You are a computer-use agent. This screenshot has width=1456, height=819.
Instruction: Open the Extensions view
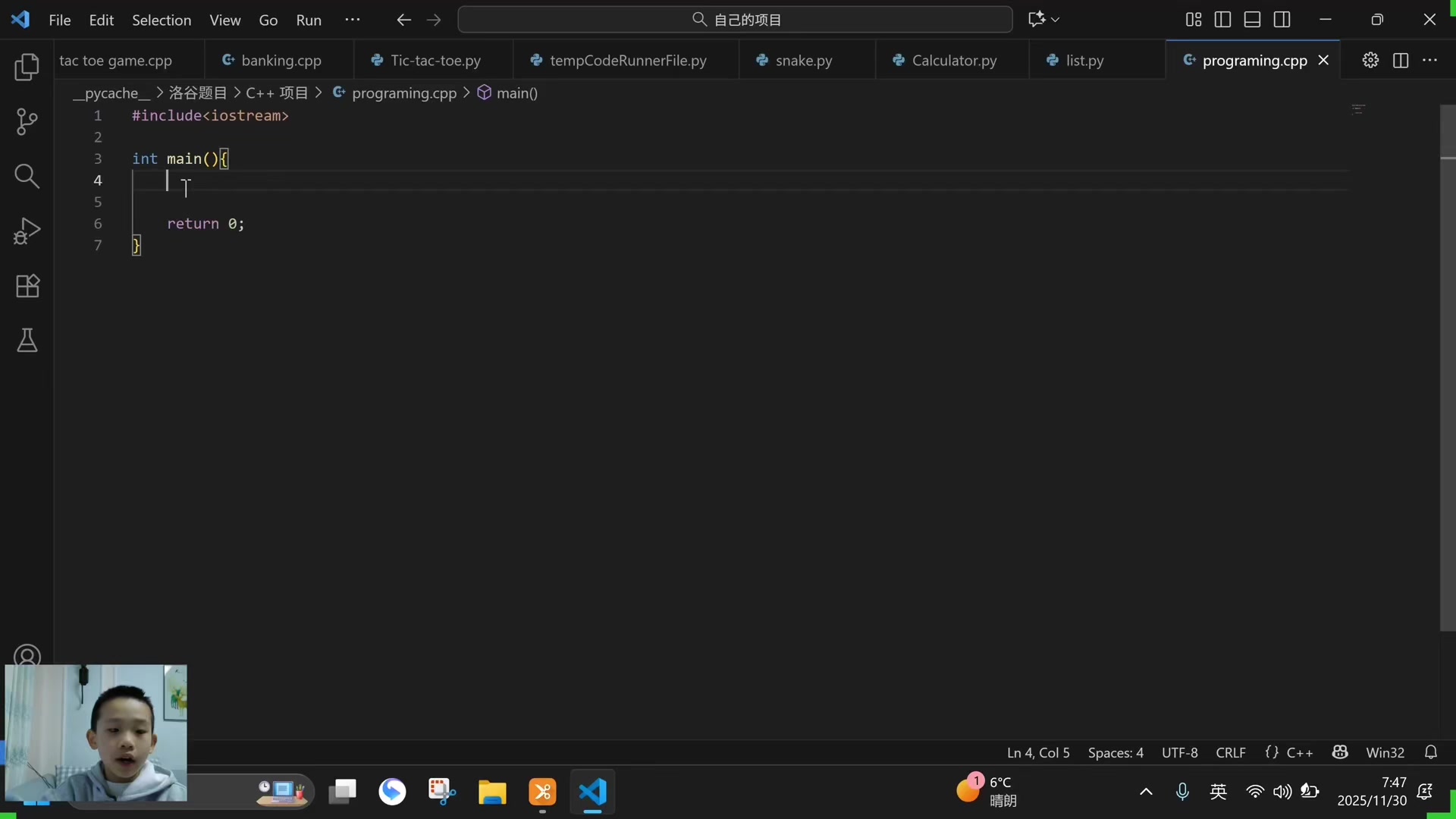pyautogui.click(x=27, y=286)
